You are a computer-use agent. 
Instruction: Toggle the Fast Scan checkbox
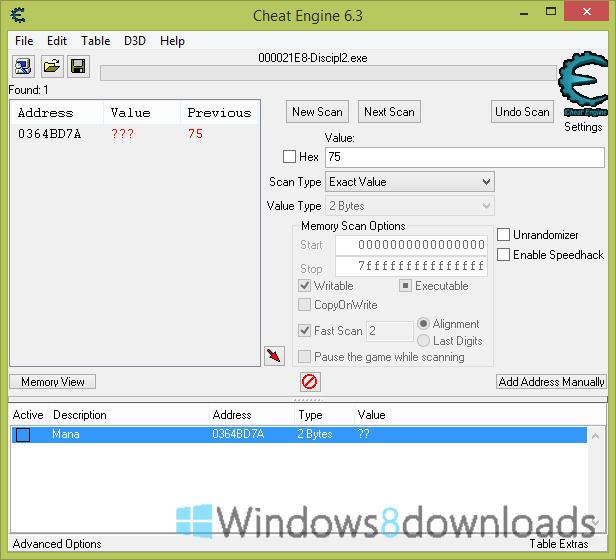point(304,330)
